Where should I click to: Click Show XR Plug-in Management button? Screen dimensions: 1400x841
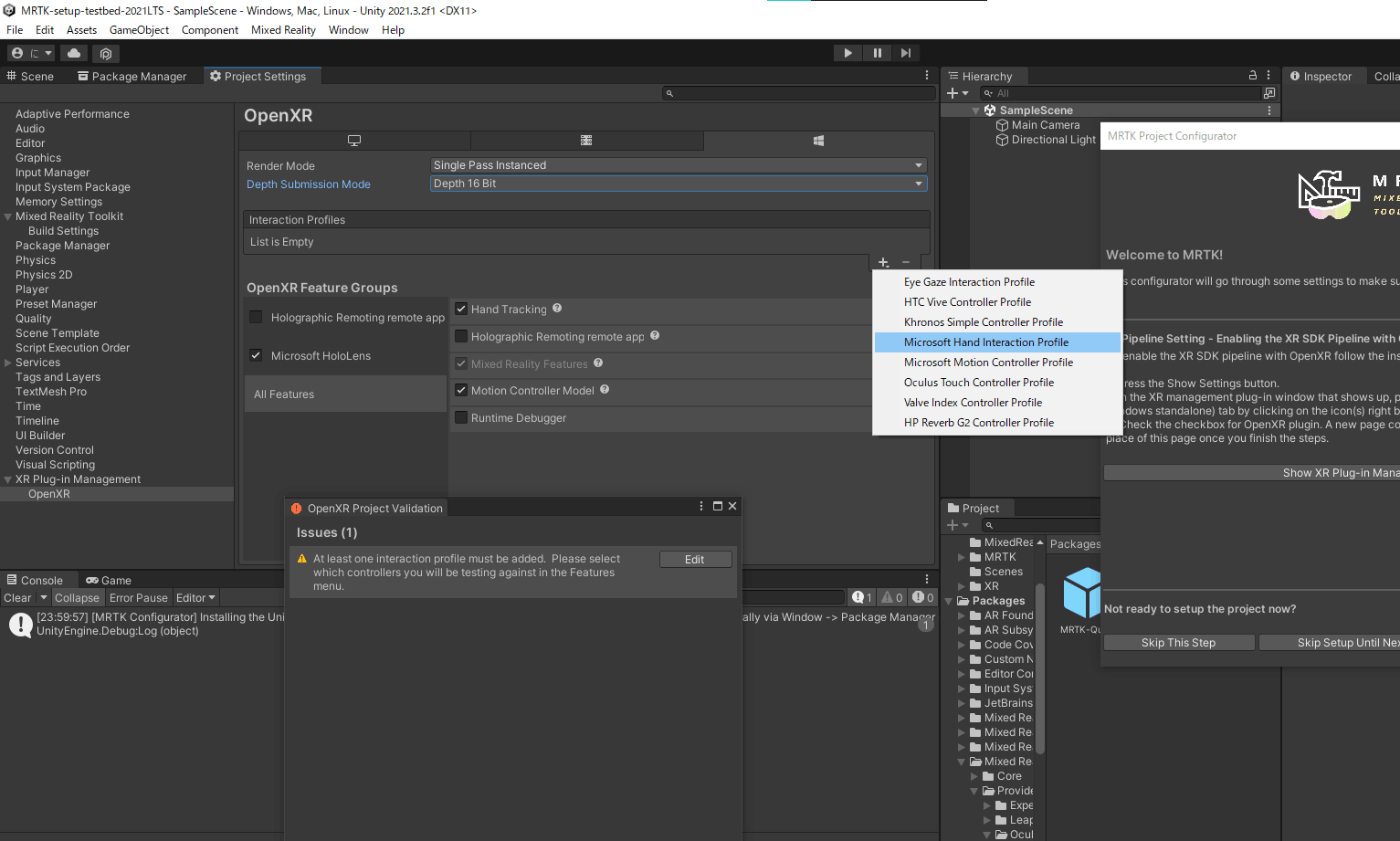[x=1252, y=473]
